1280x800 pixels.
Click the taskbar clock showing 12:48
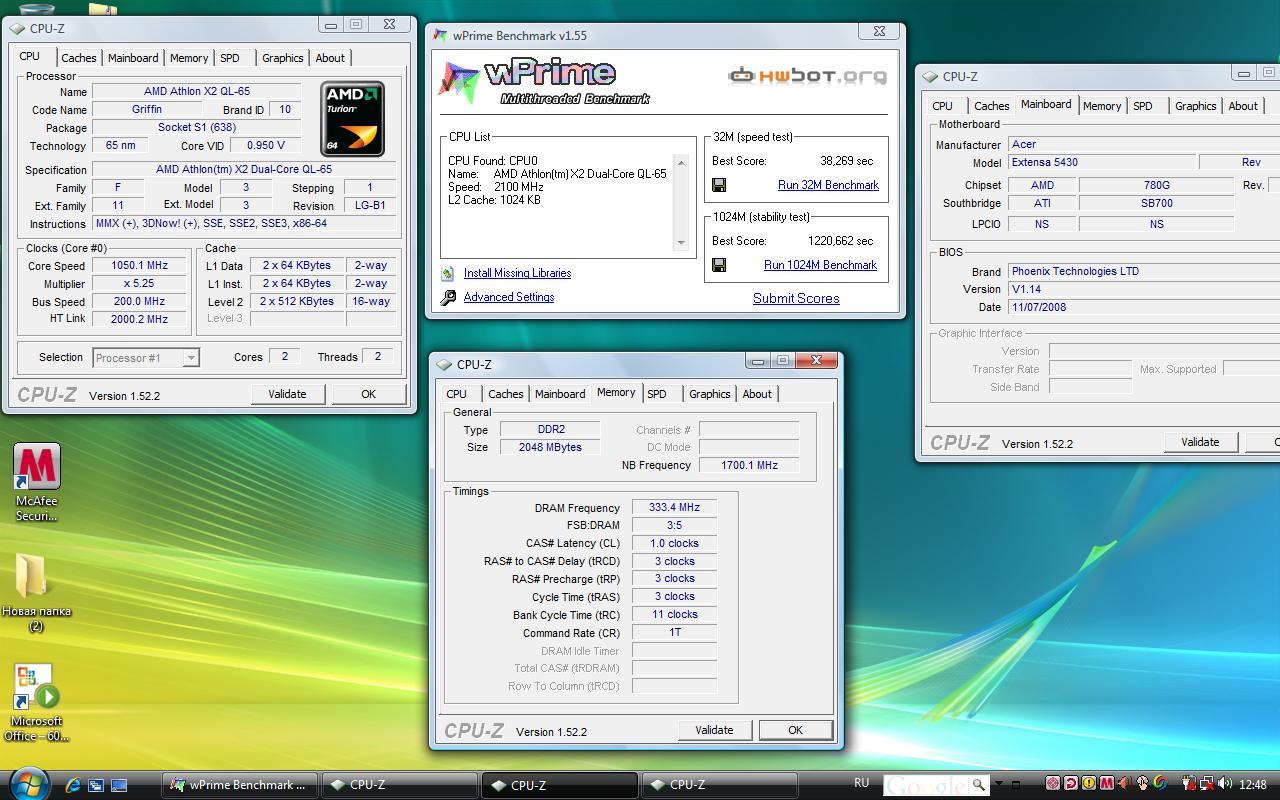[x=1253, y=784]
